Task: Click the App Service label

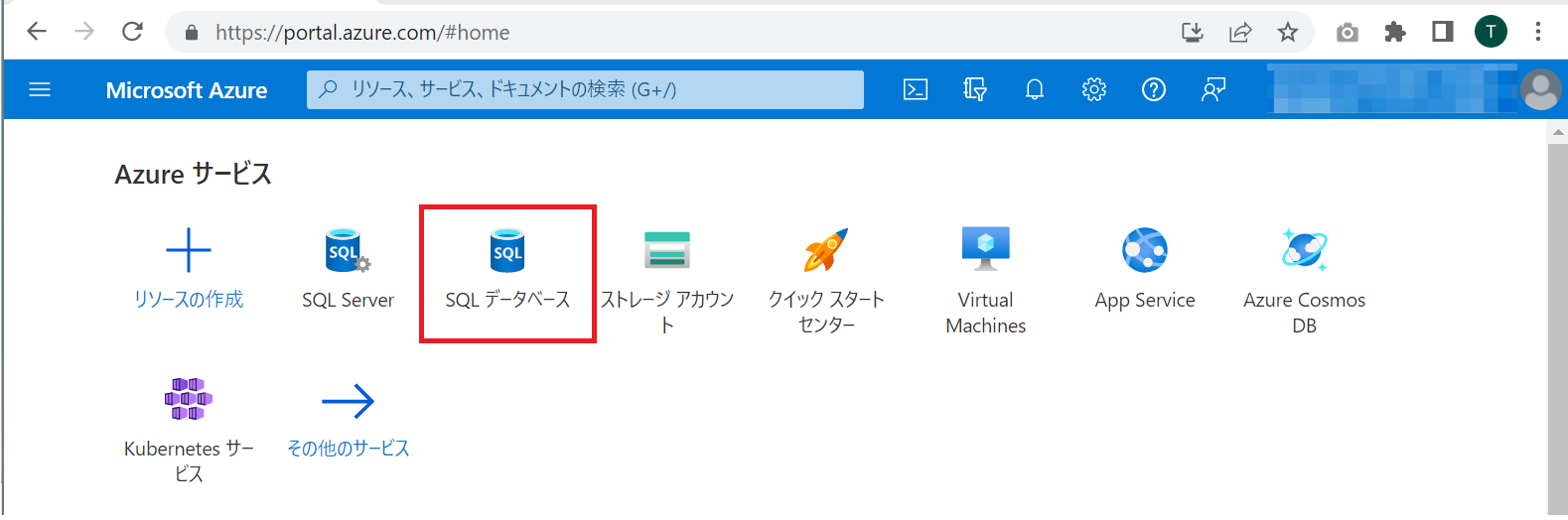Action: pos(1145,300)
